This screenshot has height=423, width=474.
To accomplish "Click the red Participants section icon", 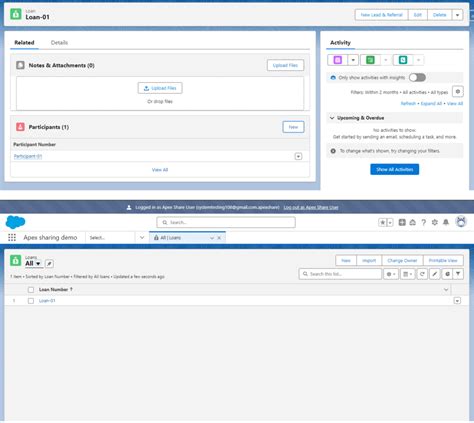I will [x=20, y=127].
